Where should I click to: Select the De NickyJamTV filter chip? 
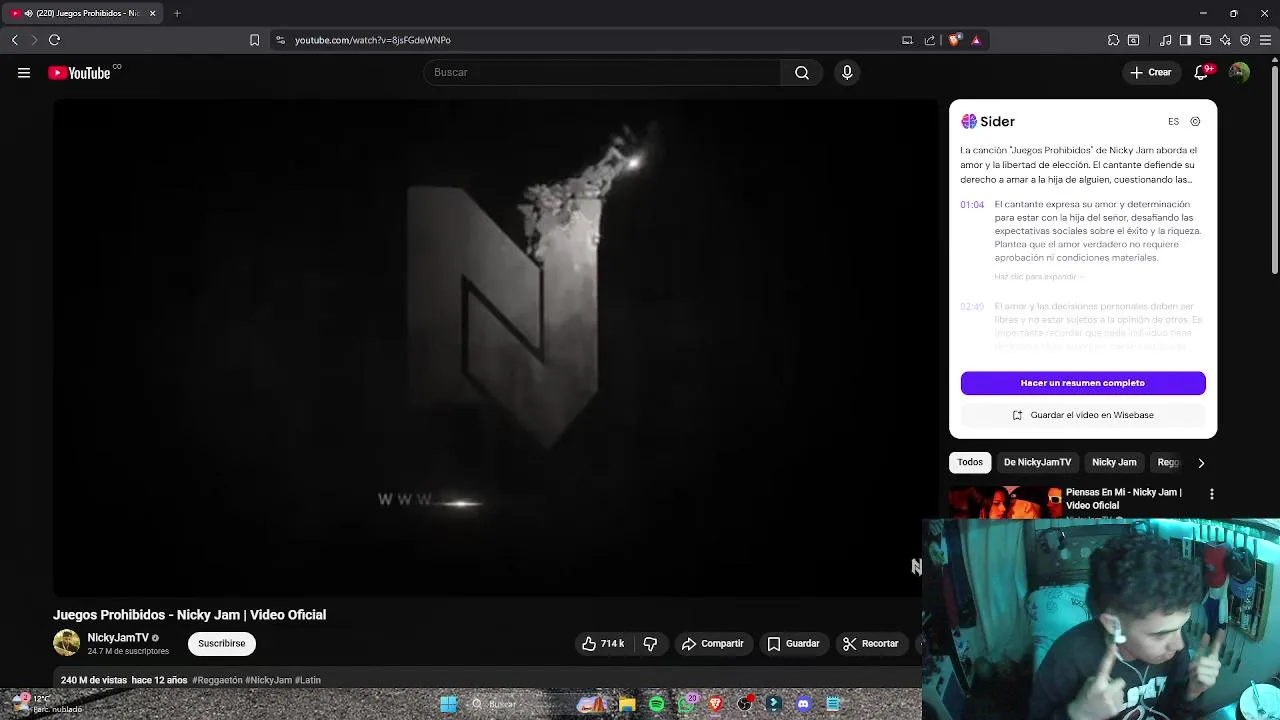click(x=1037, y=462)
